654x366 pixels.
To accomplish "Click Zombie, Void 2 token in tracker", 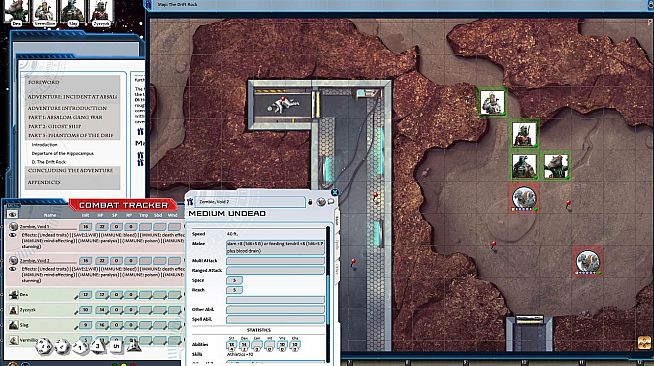I will tap(13, 261).
